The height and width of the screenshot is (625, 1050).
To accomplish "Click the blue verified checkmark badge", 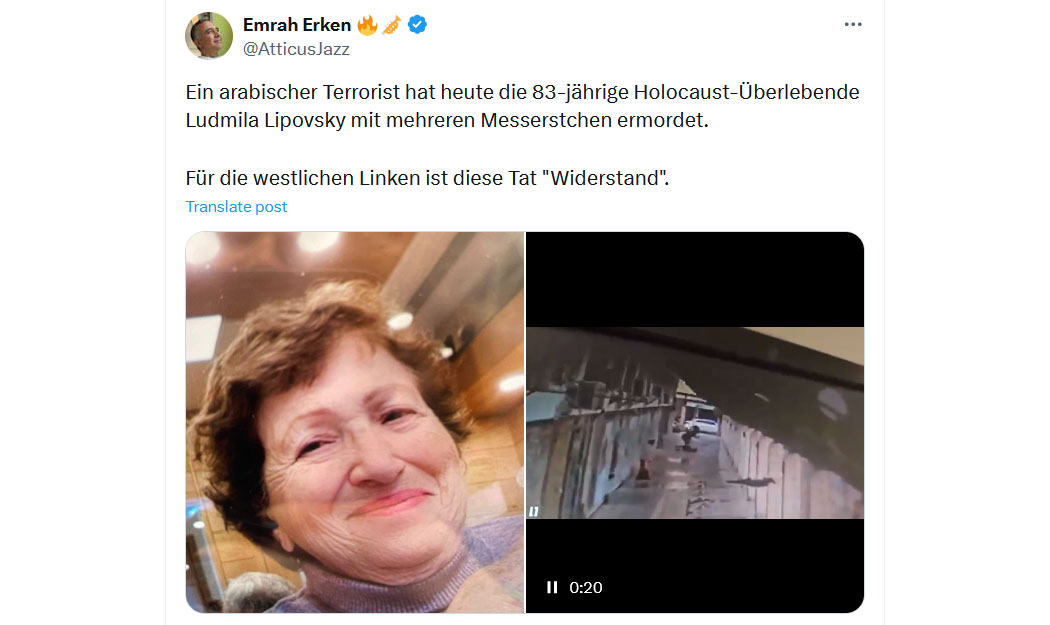I will (417, 25).
